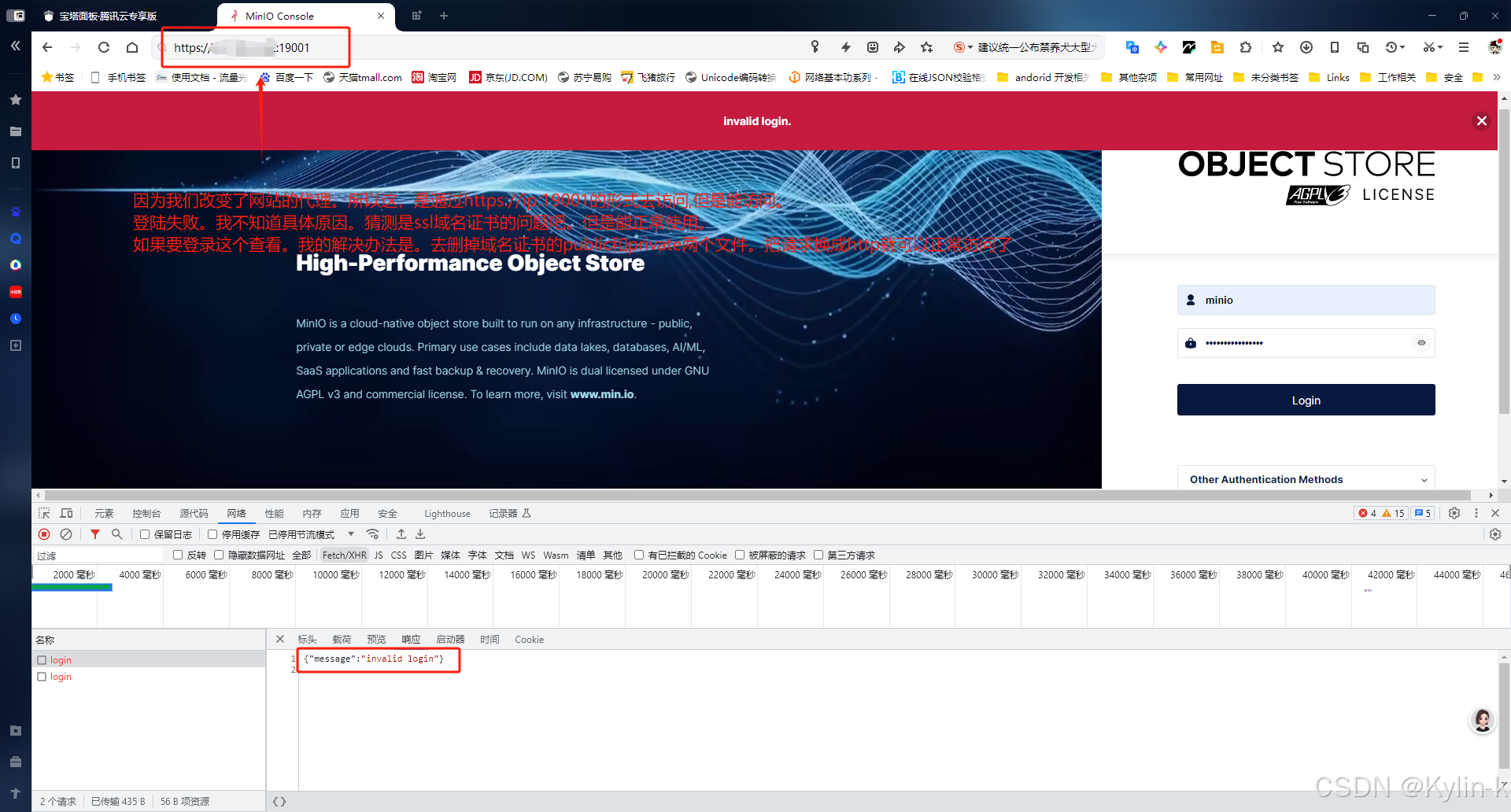Viewport: 1511px width, 812px height.
Task: Toggle the disable cache checkbox
Action: [x=212, y=534]
